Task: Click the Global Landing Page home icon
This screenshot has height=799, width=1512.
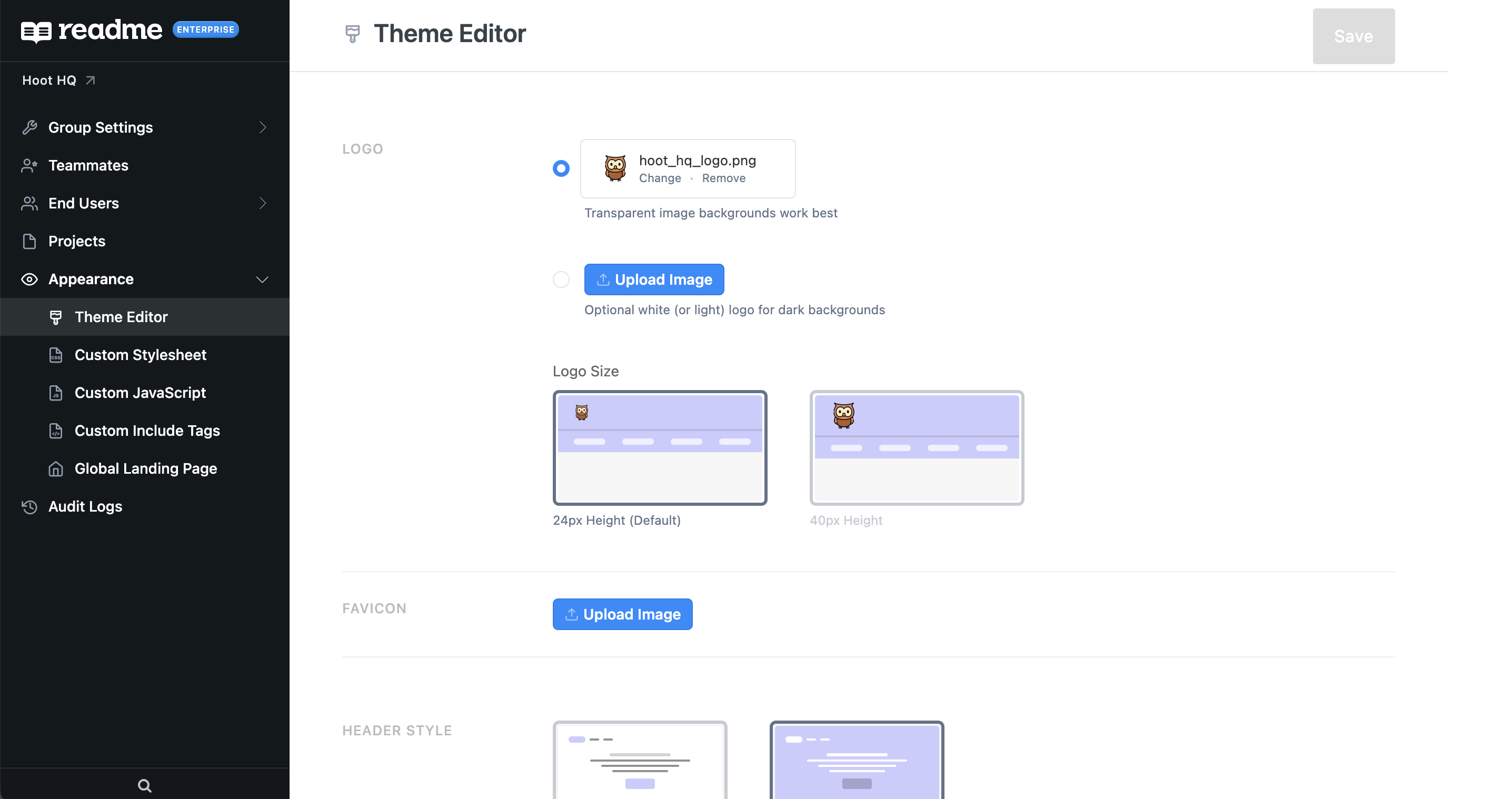Action: (x=56, y=469)
